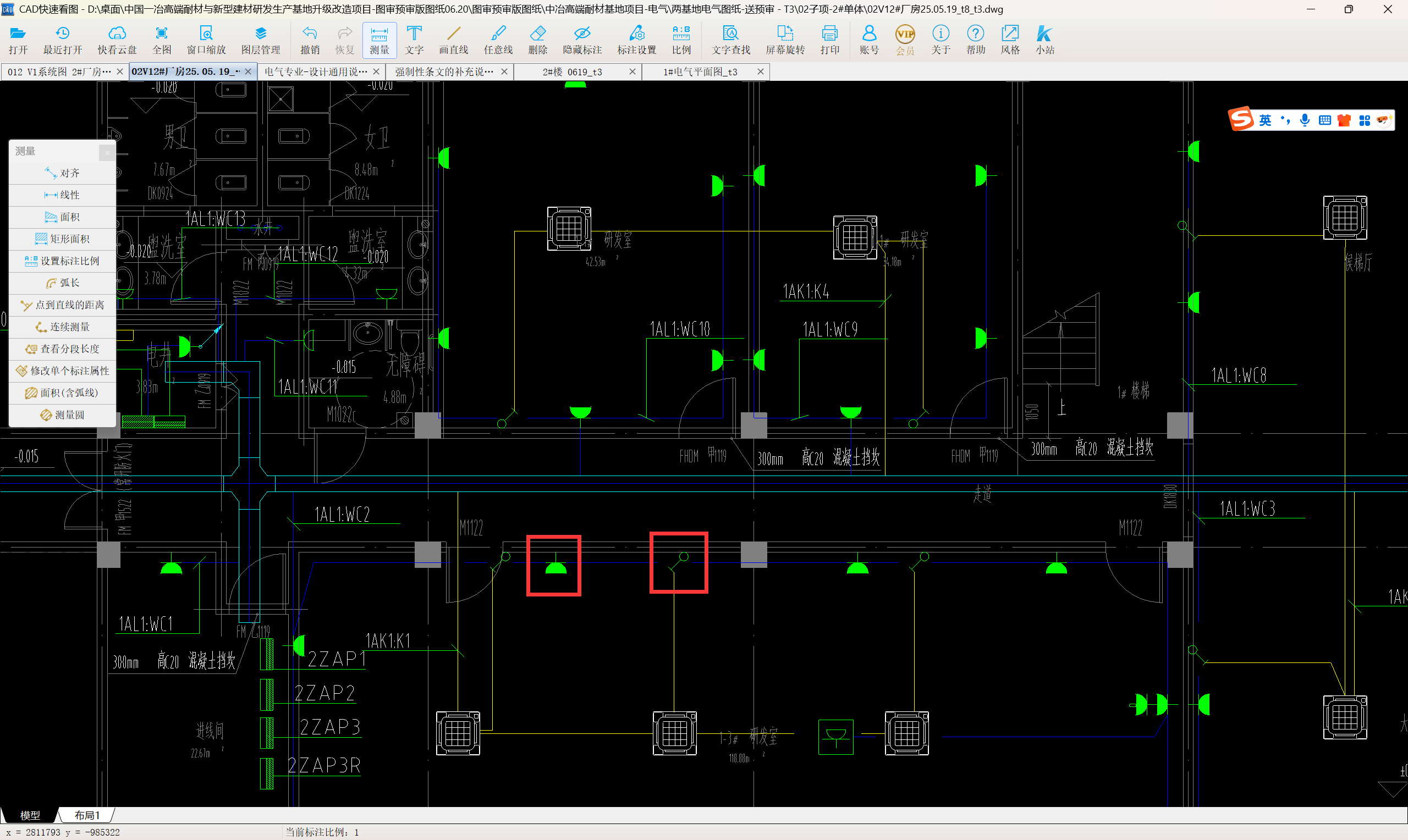Select 面积(含弧线) measurement
This screenshot has width=1408, height=840.
62,393
